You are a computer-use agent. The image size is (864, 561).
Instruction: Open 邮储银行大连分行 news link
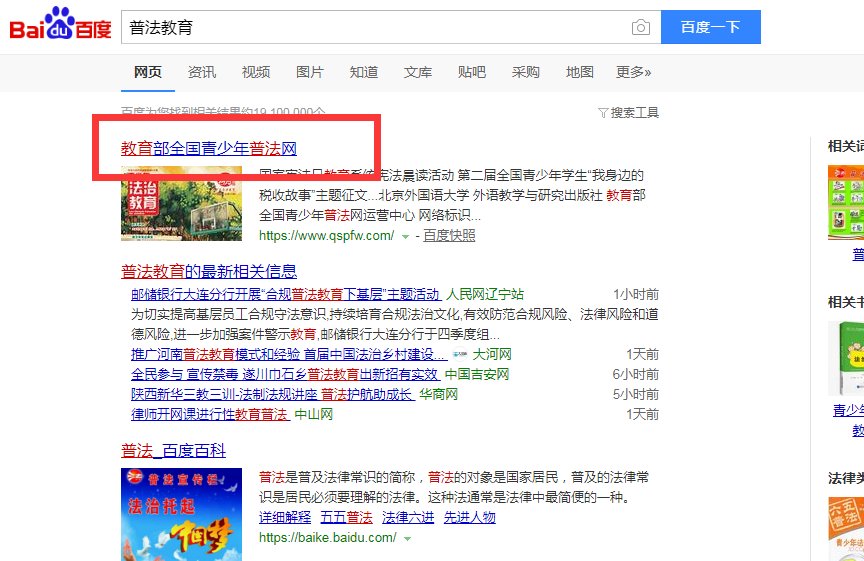tap(285, 294)
